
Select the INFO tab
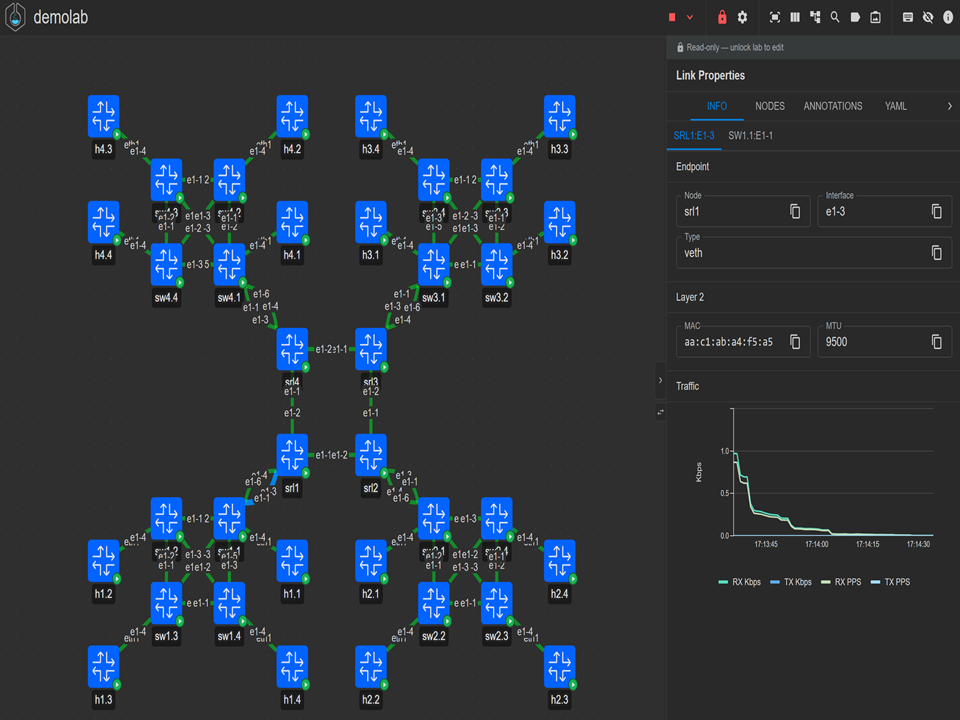pyautogui.click(x=717, y=106)
